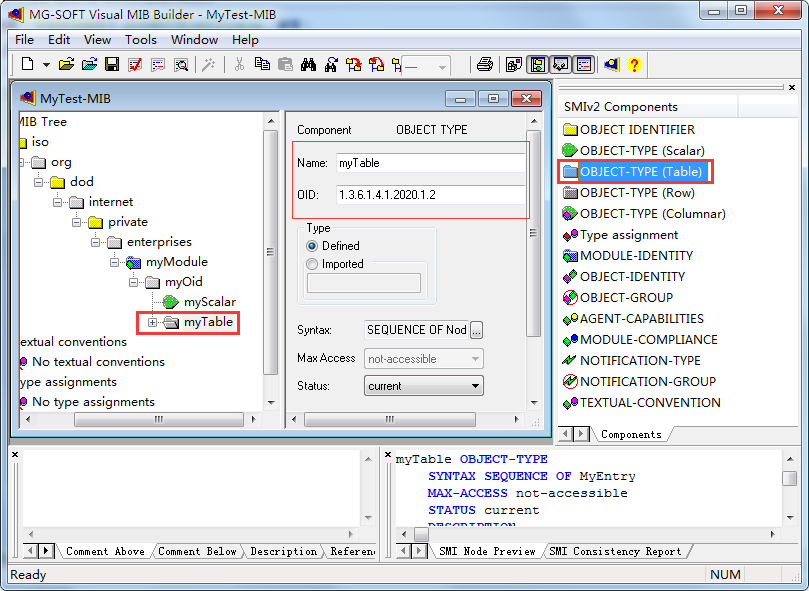Switch to the SMI Consistency Report tab

pos(614,550)
